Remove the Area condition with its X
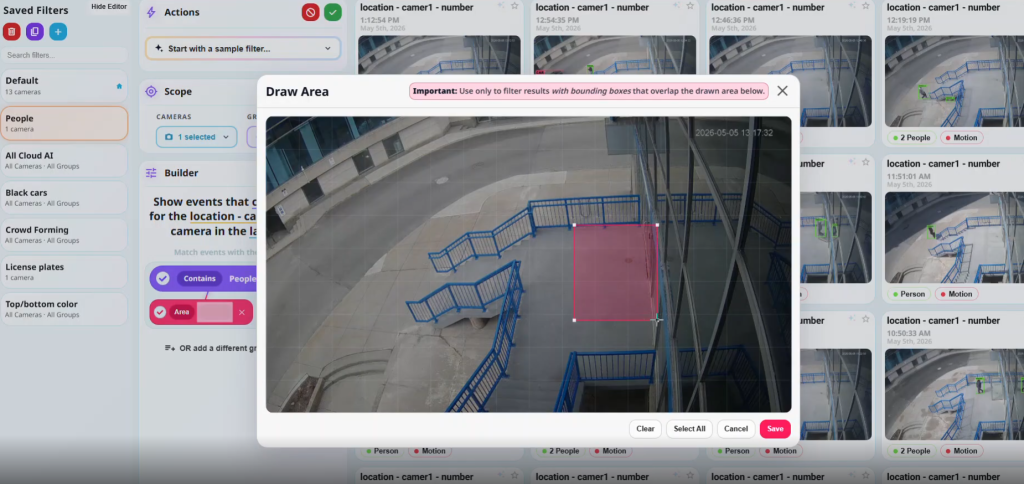Viewport: 1024px width, 484px height. point(242,312)
